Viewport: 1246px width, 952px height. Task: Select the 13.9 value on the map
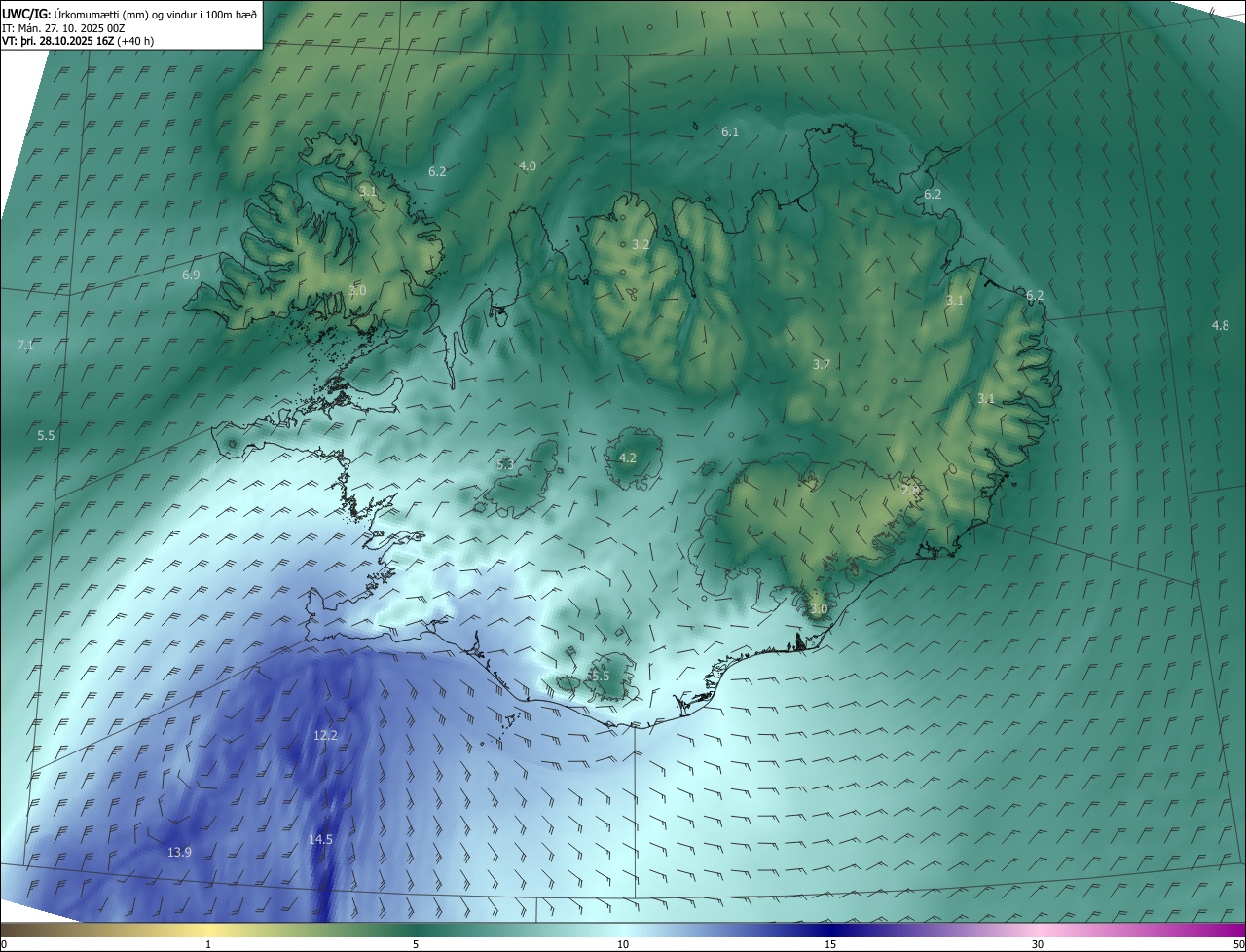pyautogui.click(x=179, y=852)
